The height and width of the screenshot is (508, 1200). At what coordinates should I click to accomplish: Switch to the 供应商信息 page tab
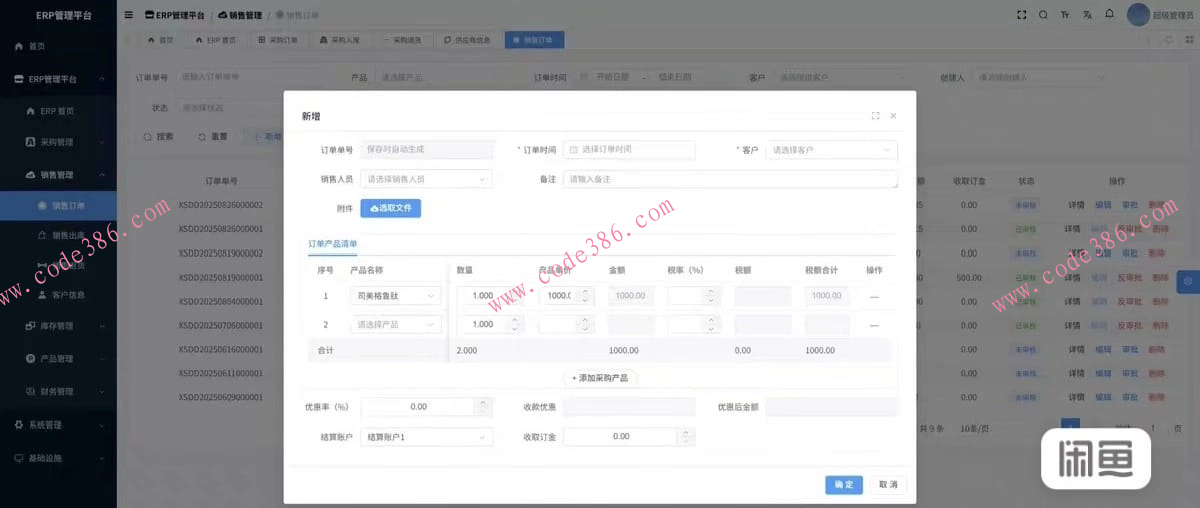pos(466,40)
